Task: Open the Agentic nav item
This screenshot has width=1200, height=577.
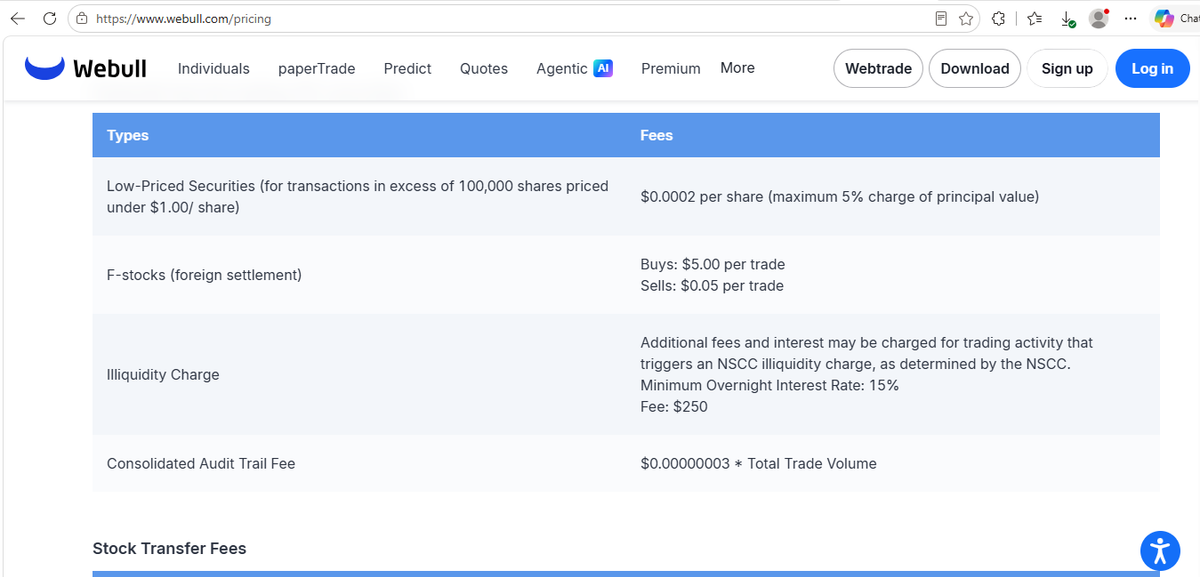Action: tap(562, 69)
